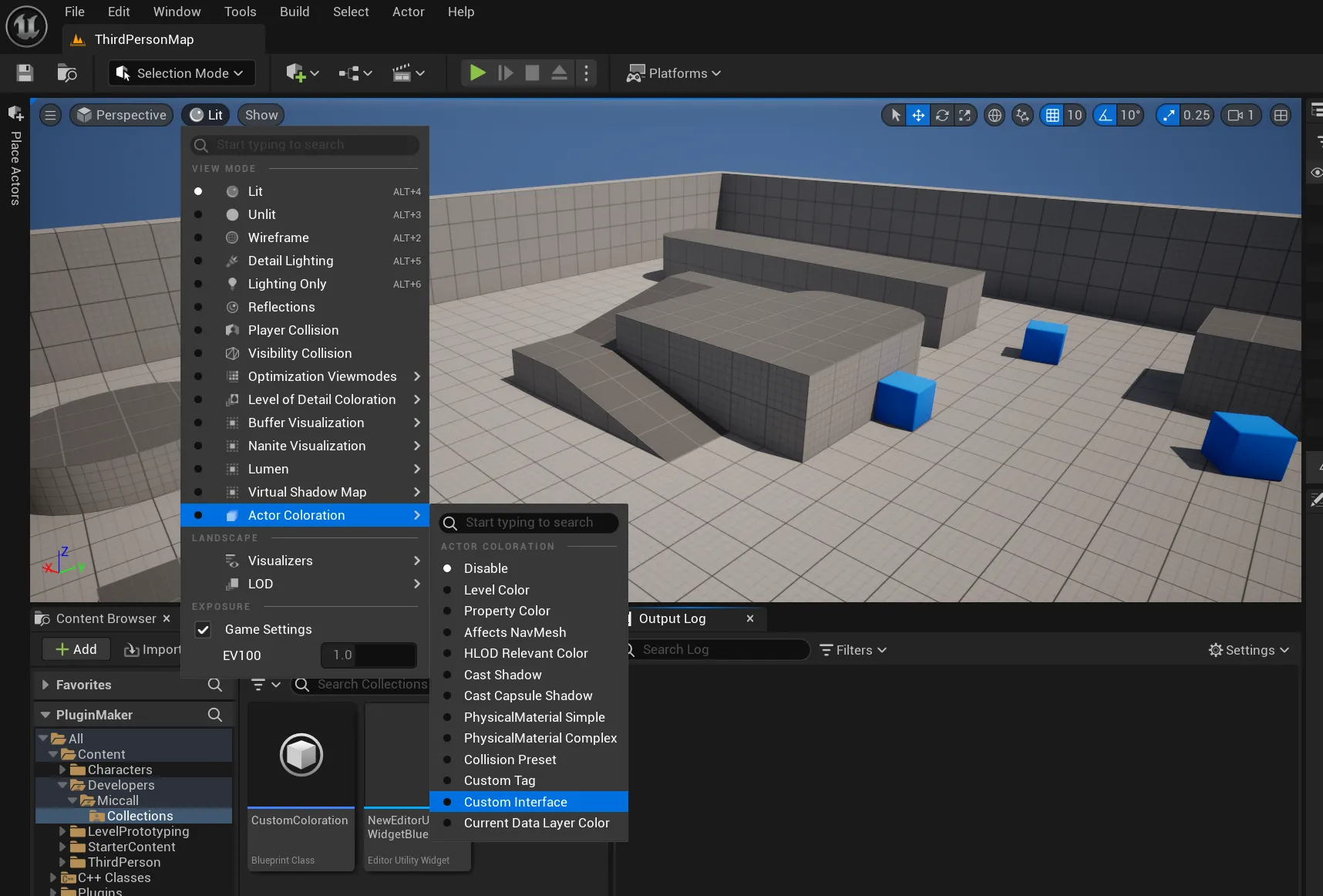
Task: Choose Custom Interface from Actor Coloration
Action: click(x=529, y=802)
